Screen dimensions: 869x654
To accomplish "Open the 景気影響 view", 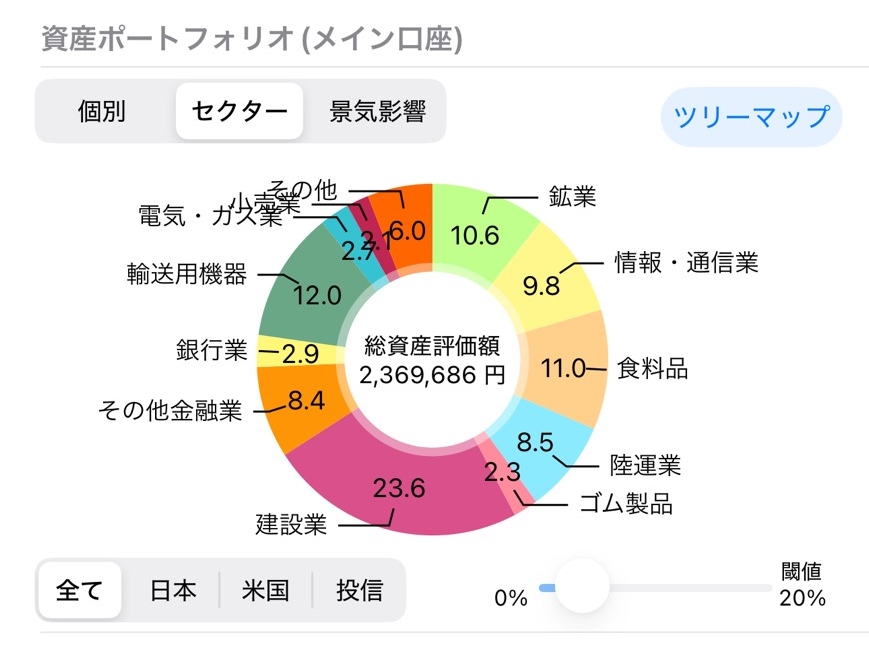I will pos(378,112).
